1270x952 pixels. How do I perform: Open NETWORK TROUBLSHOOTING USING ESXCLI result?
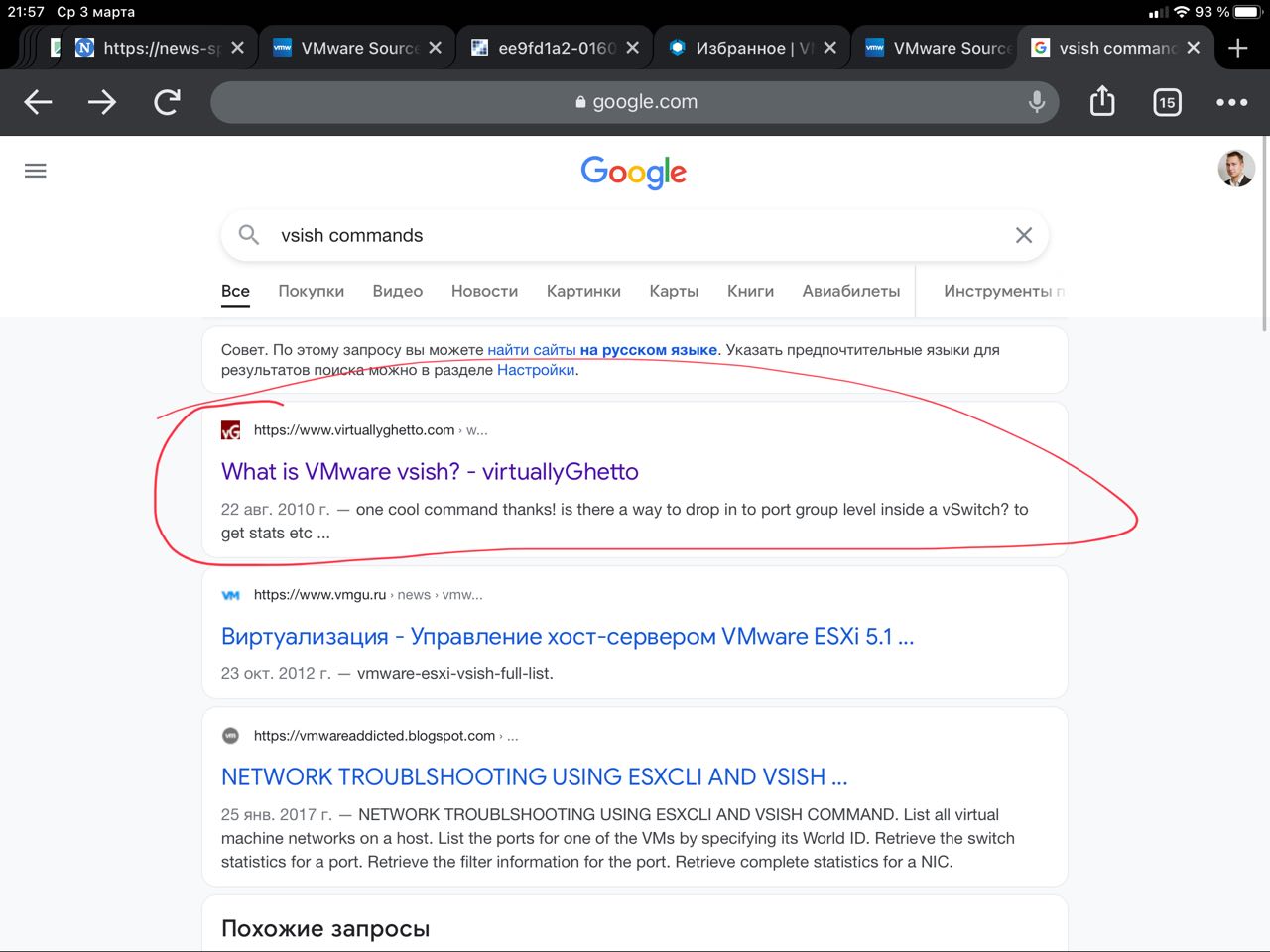click(x=534, y=776)
